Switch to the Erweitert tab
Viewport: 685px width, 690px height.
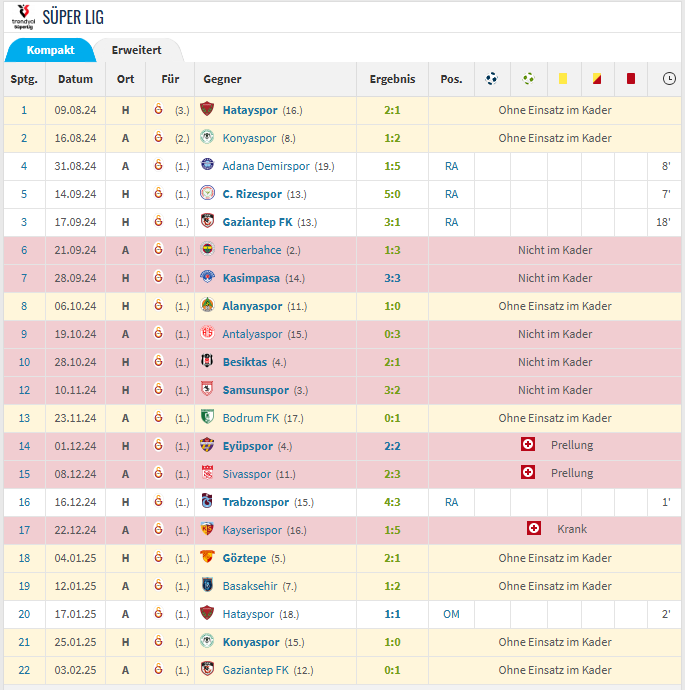(x=136, y=50)
